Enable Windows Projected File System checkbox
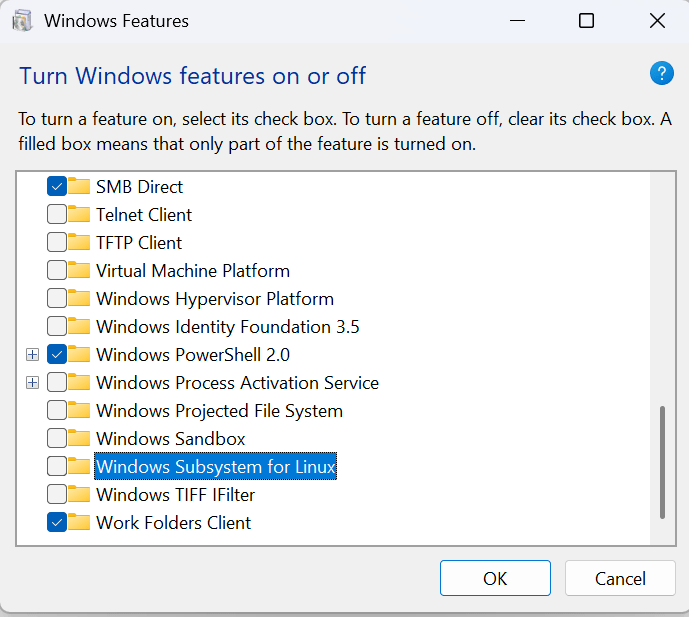Viewport: 689px width, 617px height. point(57,410)
